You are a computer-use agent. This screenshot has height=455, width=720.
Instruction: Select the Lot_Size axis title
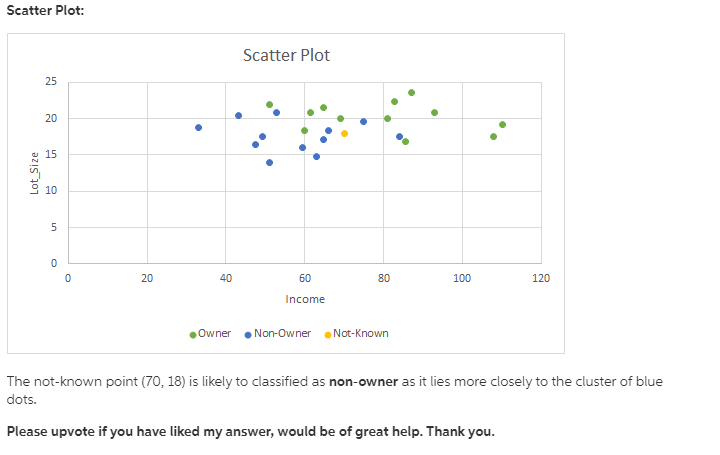(x=35, y=173)
